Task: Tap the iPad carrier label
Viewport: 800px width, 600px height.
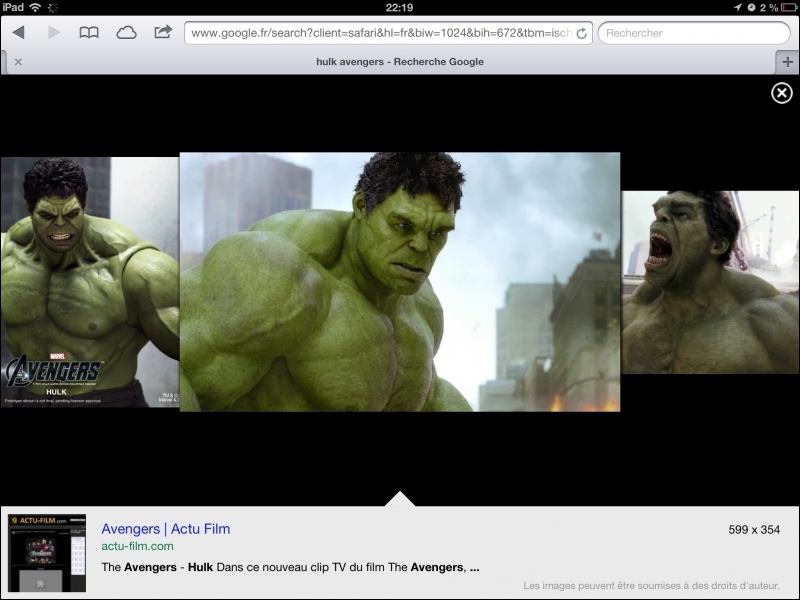Action: pyautogui.click(x=13, y=7)
